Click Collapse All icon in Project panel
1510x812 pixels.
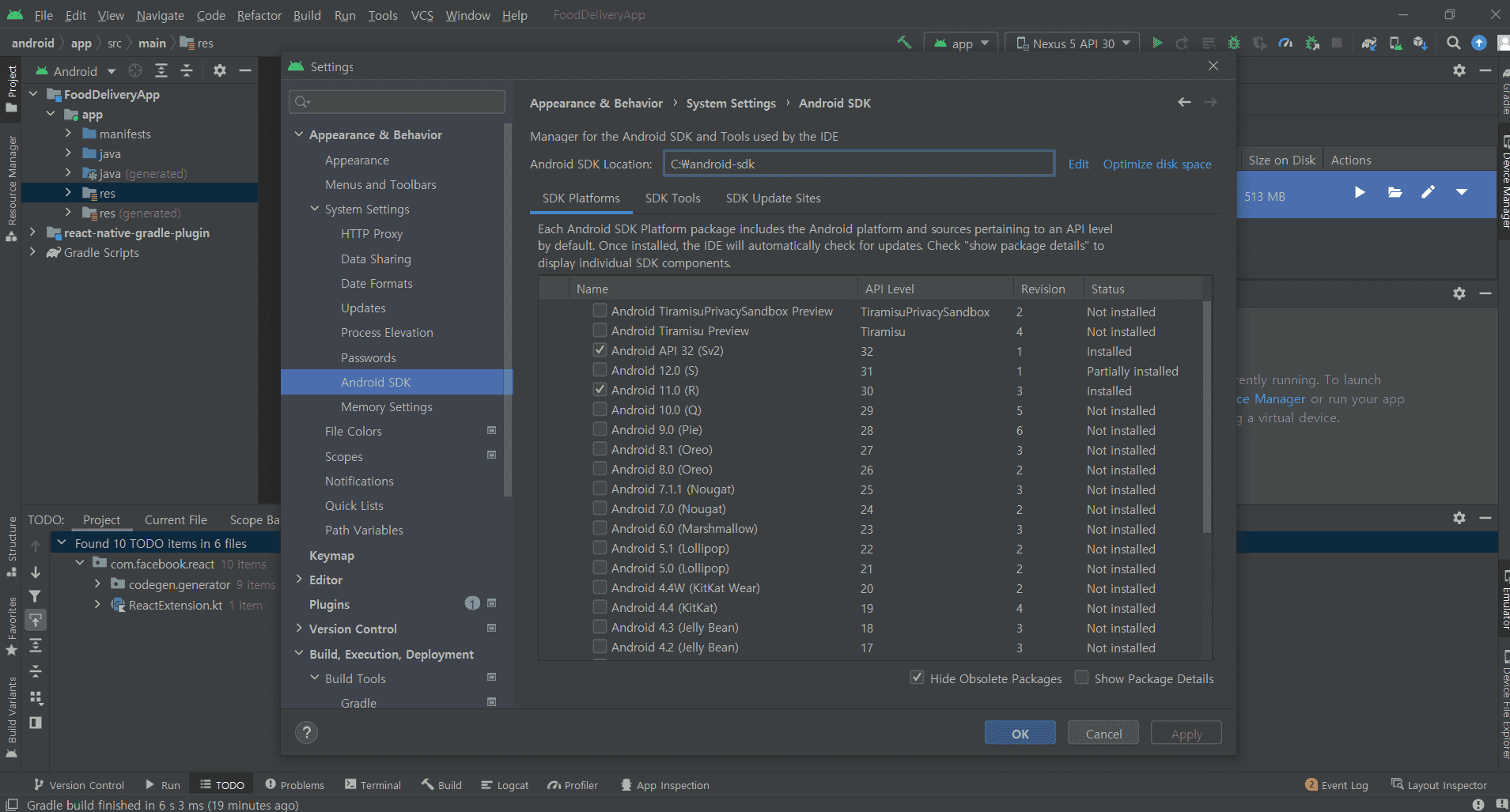[187, 70]
